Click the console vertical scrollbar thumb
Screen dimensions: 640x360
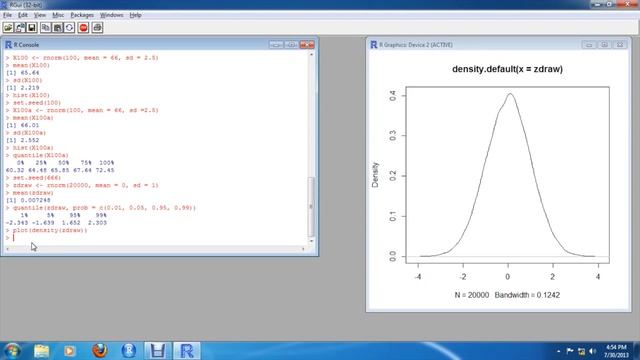(311, 207)
